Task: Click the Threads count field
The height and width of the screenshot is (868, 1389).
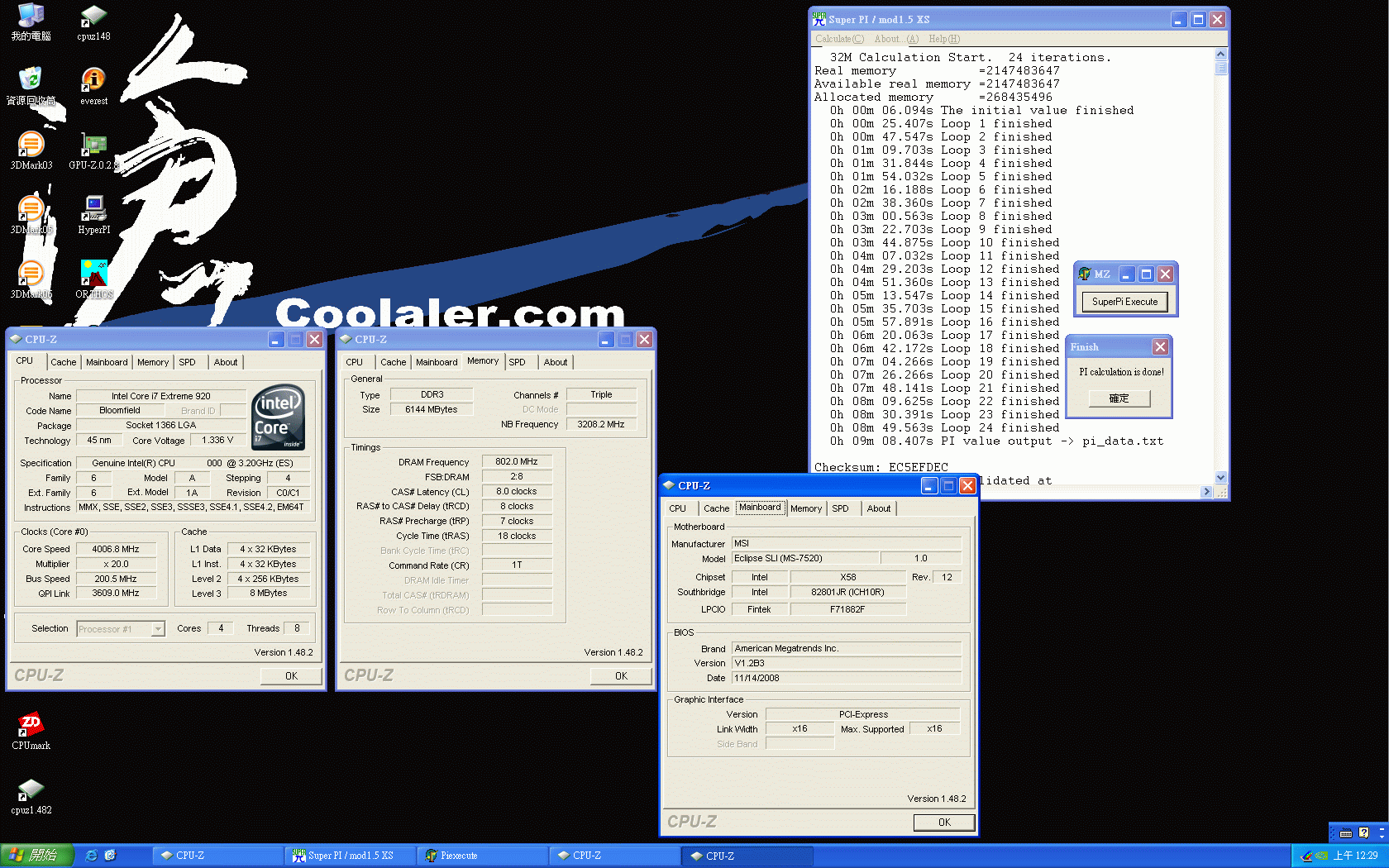Action: tap(297, 628)
